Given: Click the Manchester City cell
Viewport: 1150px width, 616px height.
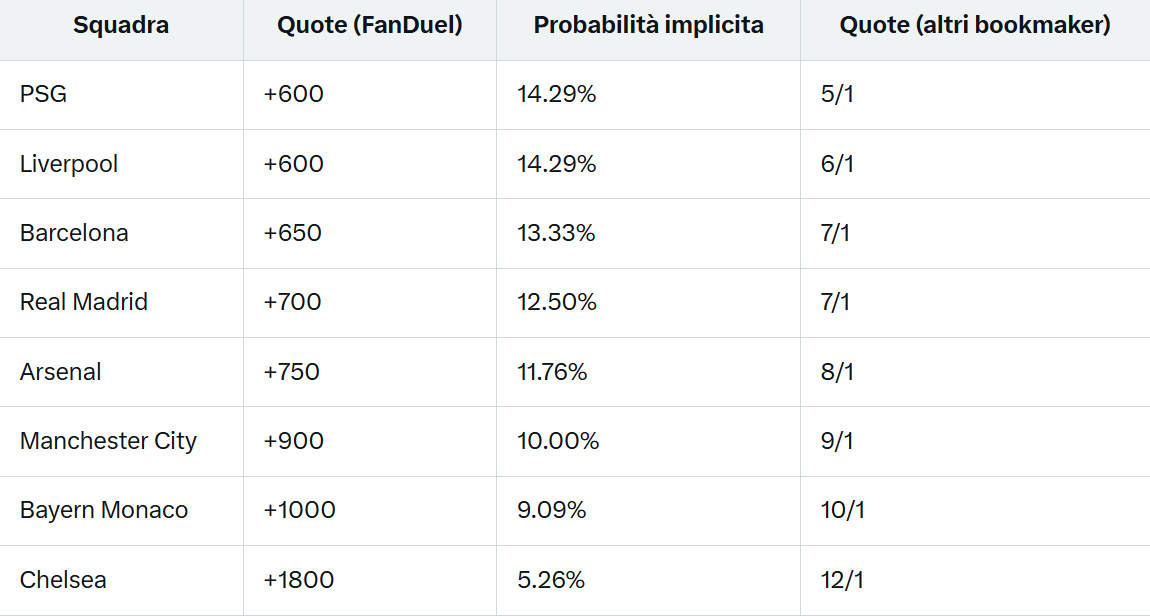Looking at the screenshot, I should [108, 441].
